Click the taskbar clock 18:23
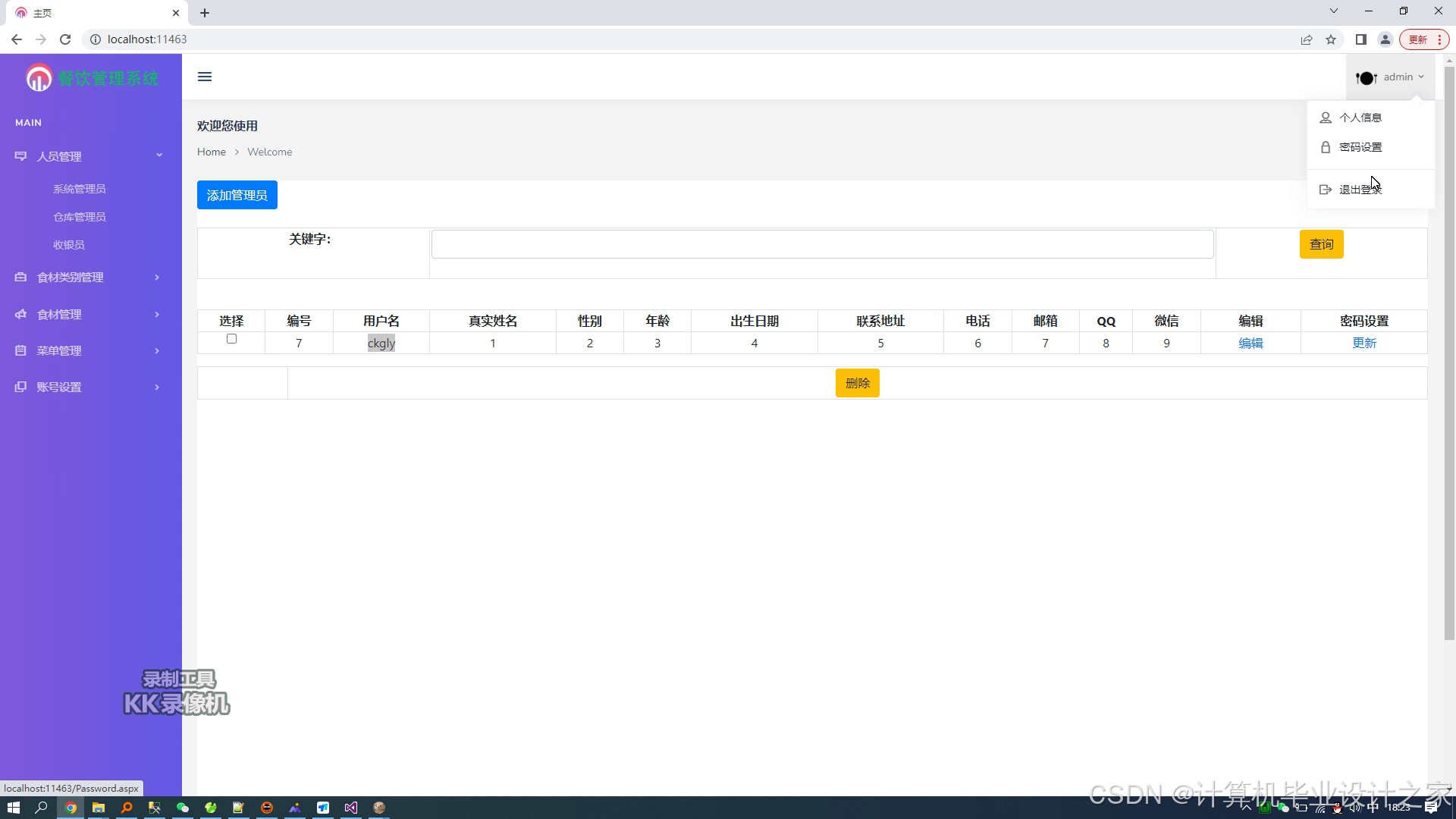Viewport: 1456px width, 819px height. (1399, 808)
